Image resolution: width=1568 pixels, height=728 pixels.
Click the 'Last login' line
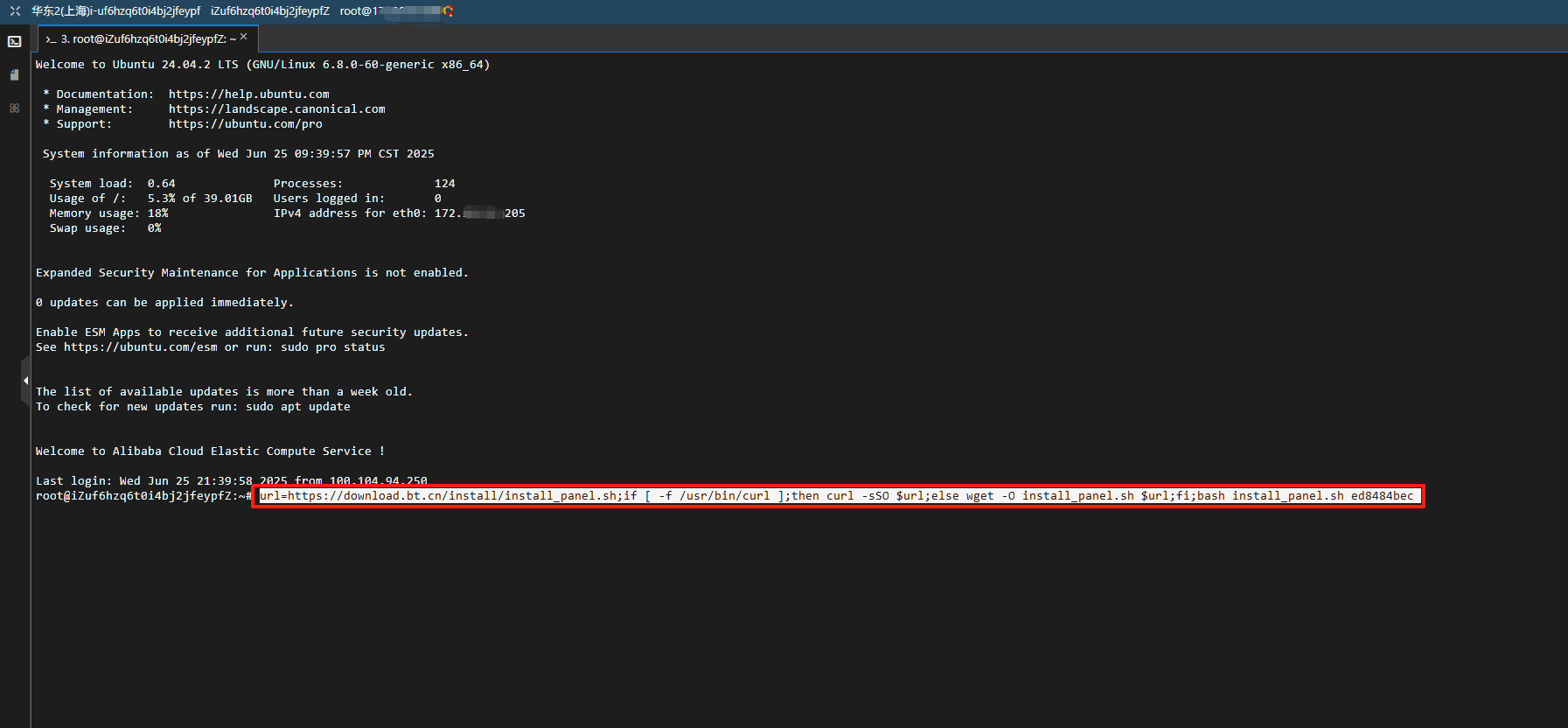click(232, 480)
